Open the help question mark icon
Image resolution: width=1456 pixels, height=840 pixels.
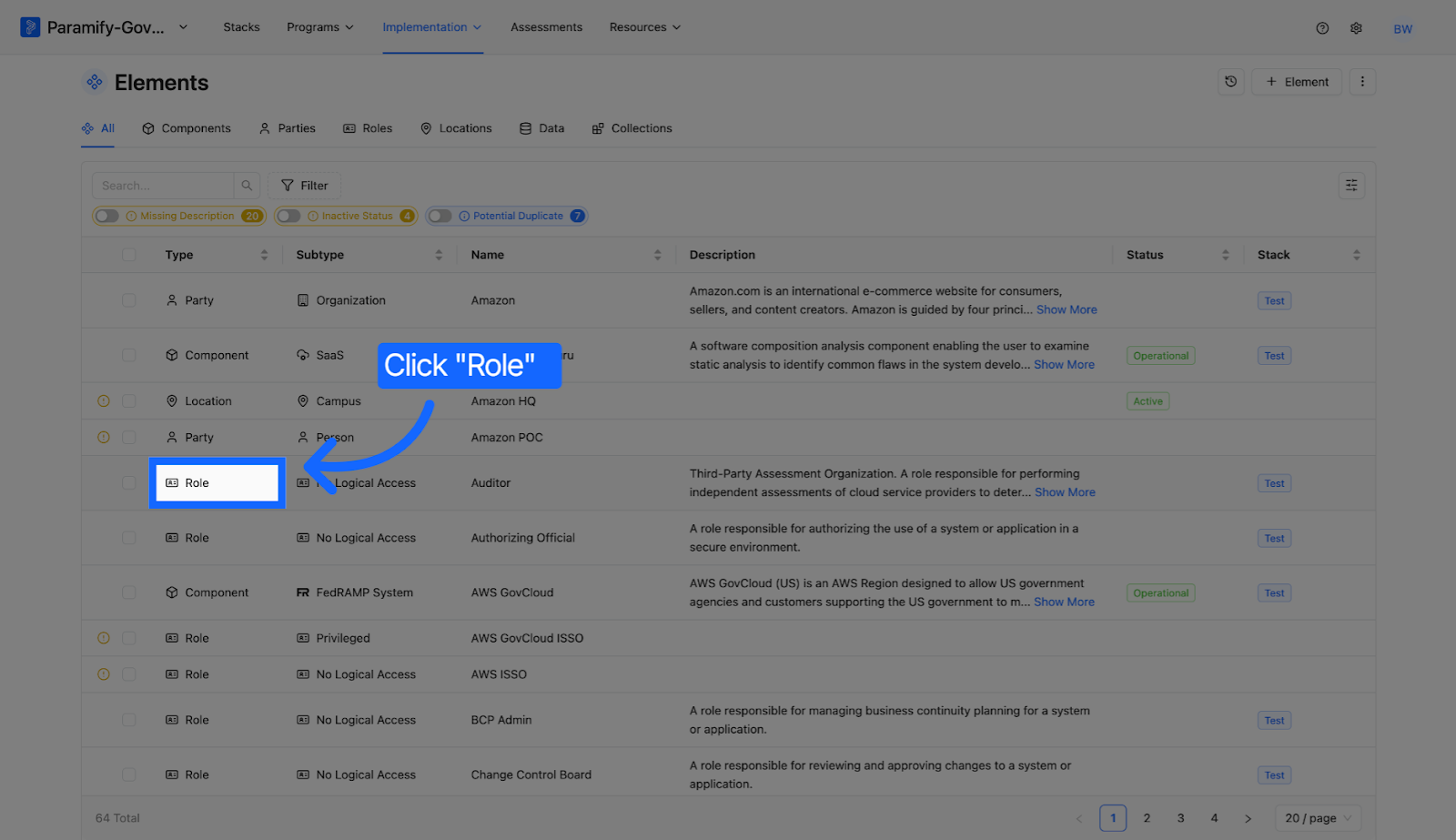[x=1322, y=28]
